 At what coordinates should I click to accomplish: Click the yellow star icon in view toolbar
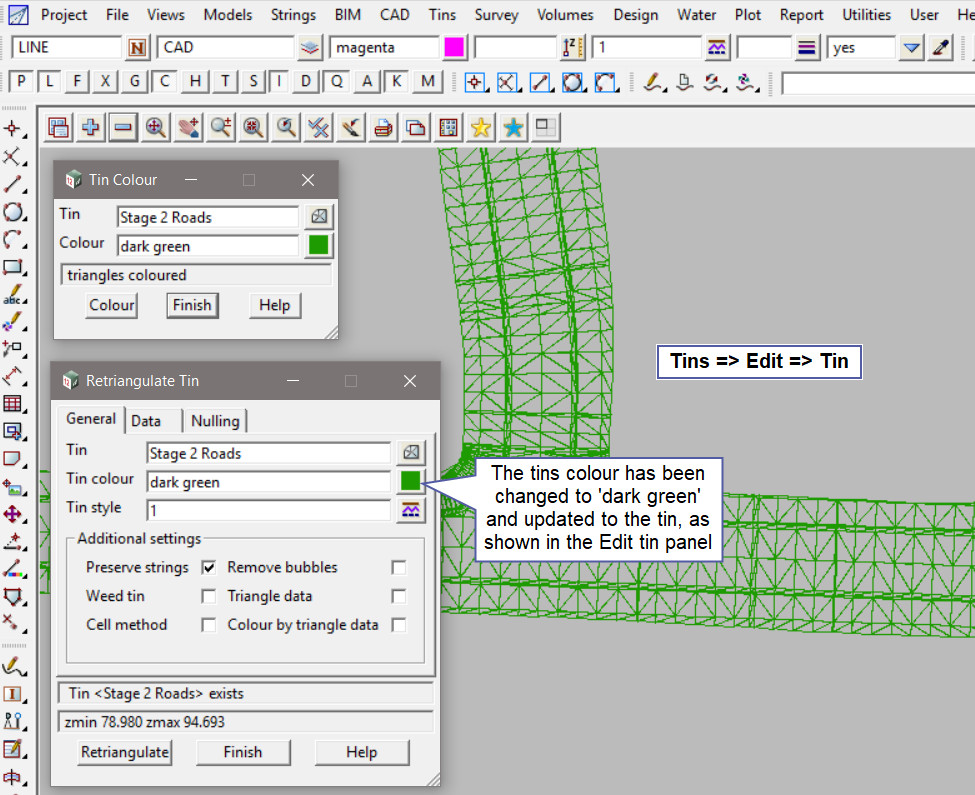[x=481, y=127]
